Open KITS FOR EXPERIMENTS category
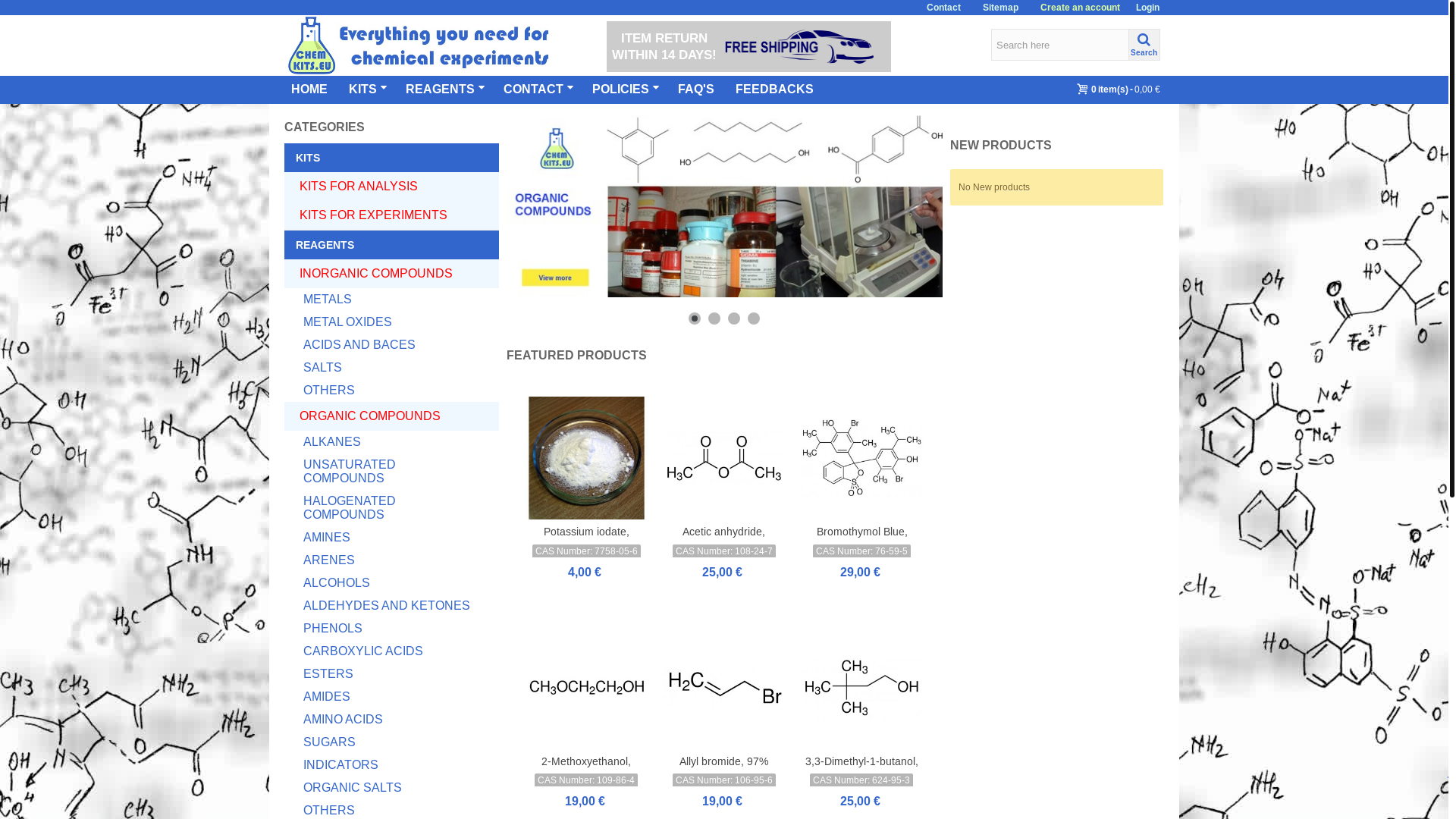Image resolution: width=1456 pixels, height=819 pixels. 391,215
